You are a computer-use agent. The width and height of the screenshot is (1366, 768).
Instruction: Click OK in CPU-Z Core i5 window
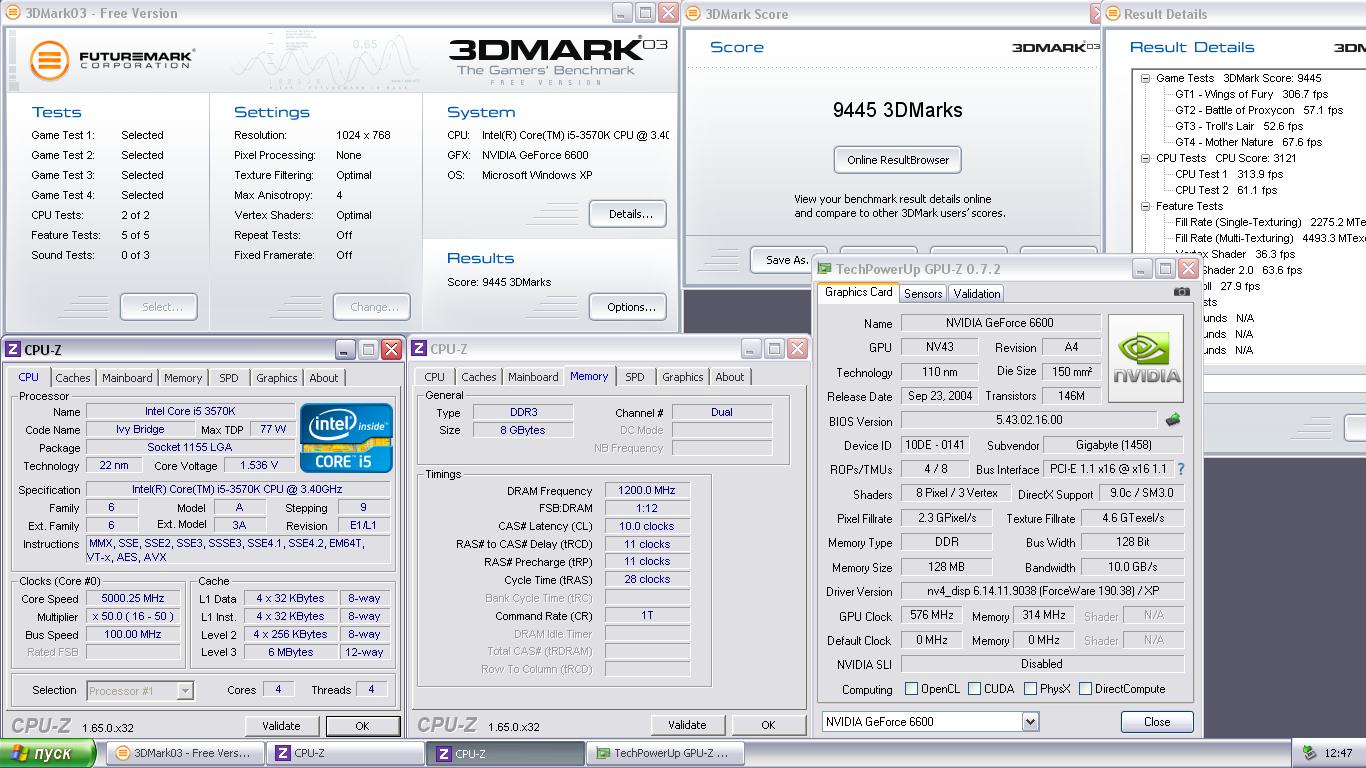point(362,726)
